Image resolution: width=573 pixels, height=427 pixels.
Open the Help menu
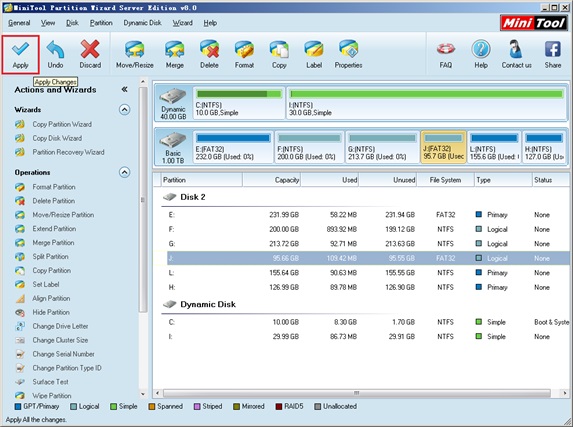(210, 23)
